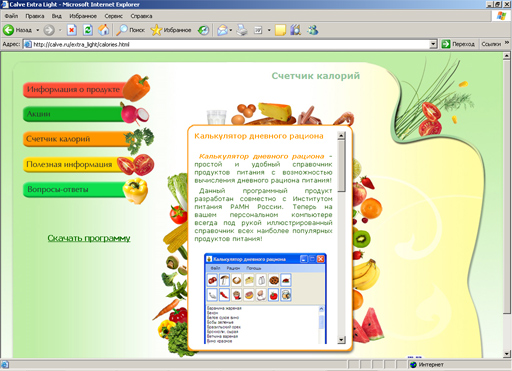The width and height of the screenshot is (512, 371).
Task: Click the Media history icon
Action: tap(203, 30)
